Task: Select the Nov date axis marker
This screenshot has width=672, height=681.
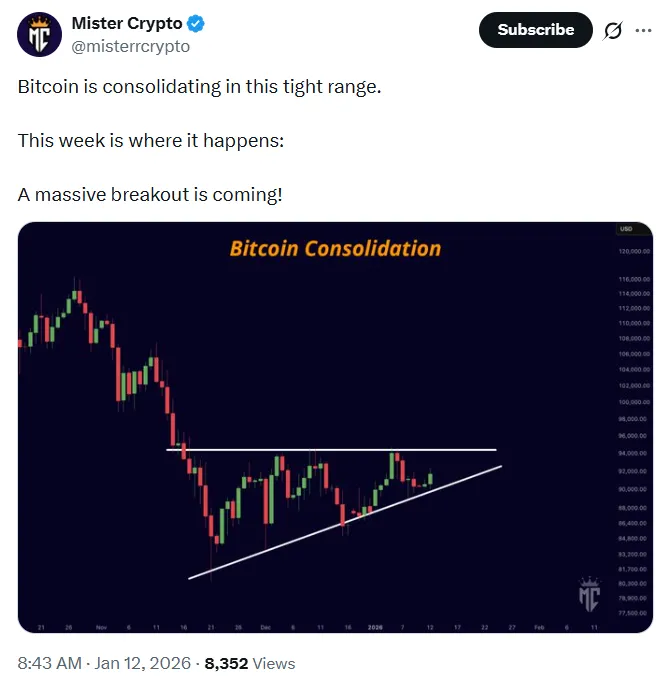Action: (101, 627)
